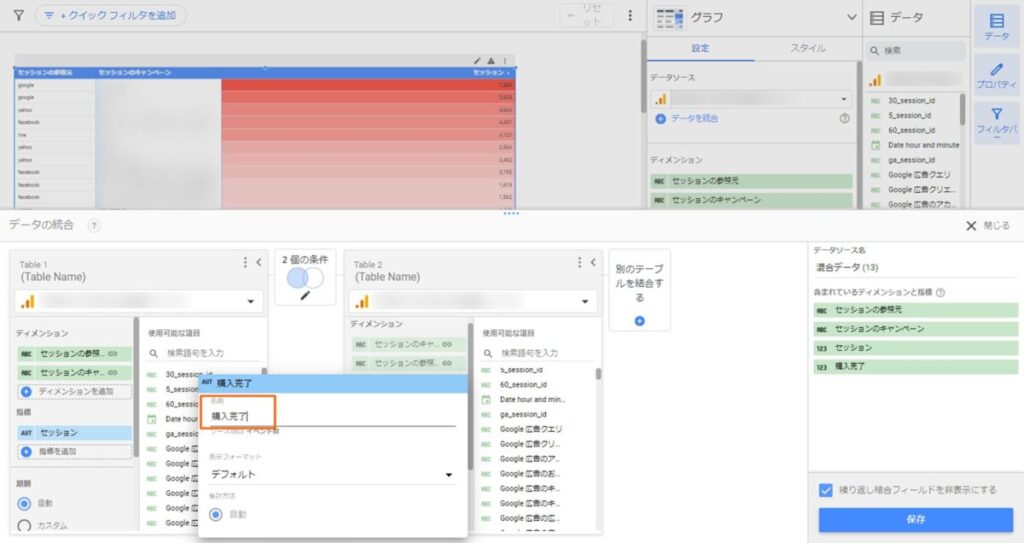Viewport: 1024px width, 543px height.
Task: Open Table 2 three-dot options menu
Action: 578,262
